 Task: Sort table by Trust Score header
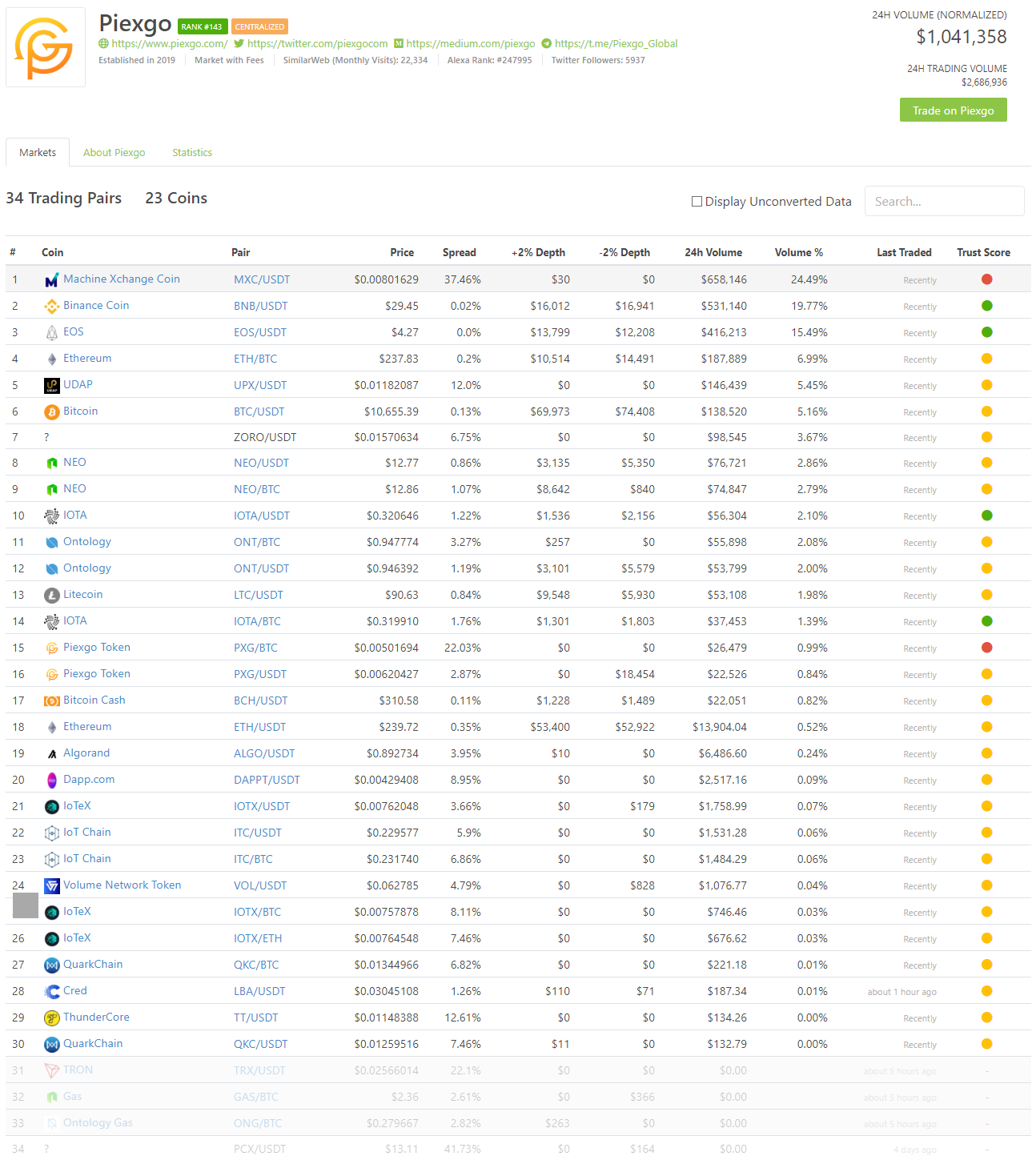pyautogui.click(x=983, y=253)
